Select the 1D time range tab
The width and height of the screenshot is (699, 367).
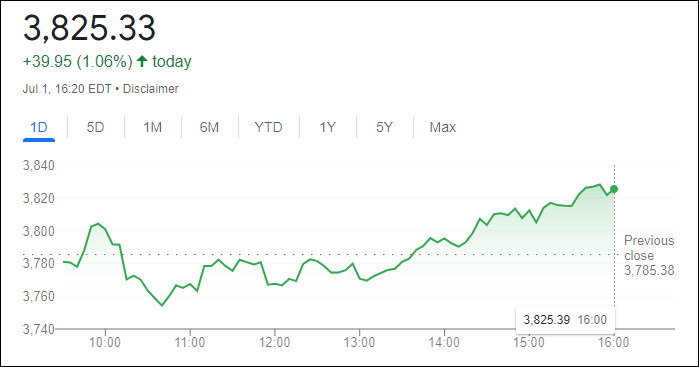(x=39, y=128)
